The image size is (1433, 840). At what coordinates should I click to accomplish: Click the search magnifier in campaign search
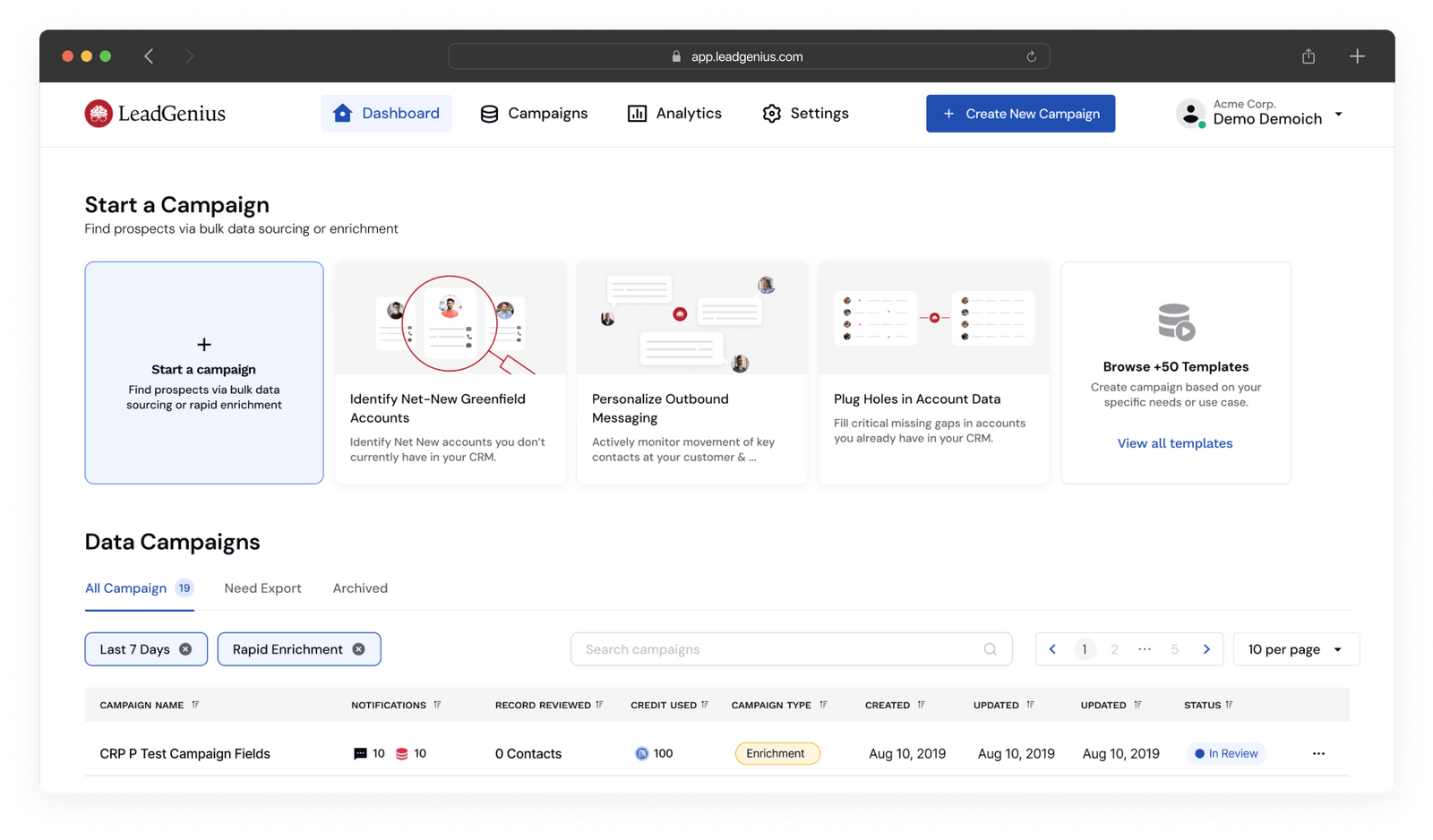coord(990,648)
